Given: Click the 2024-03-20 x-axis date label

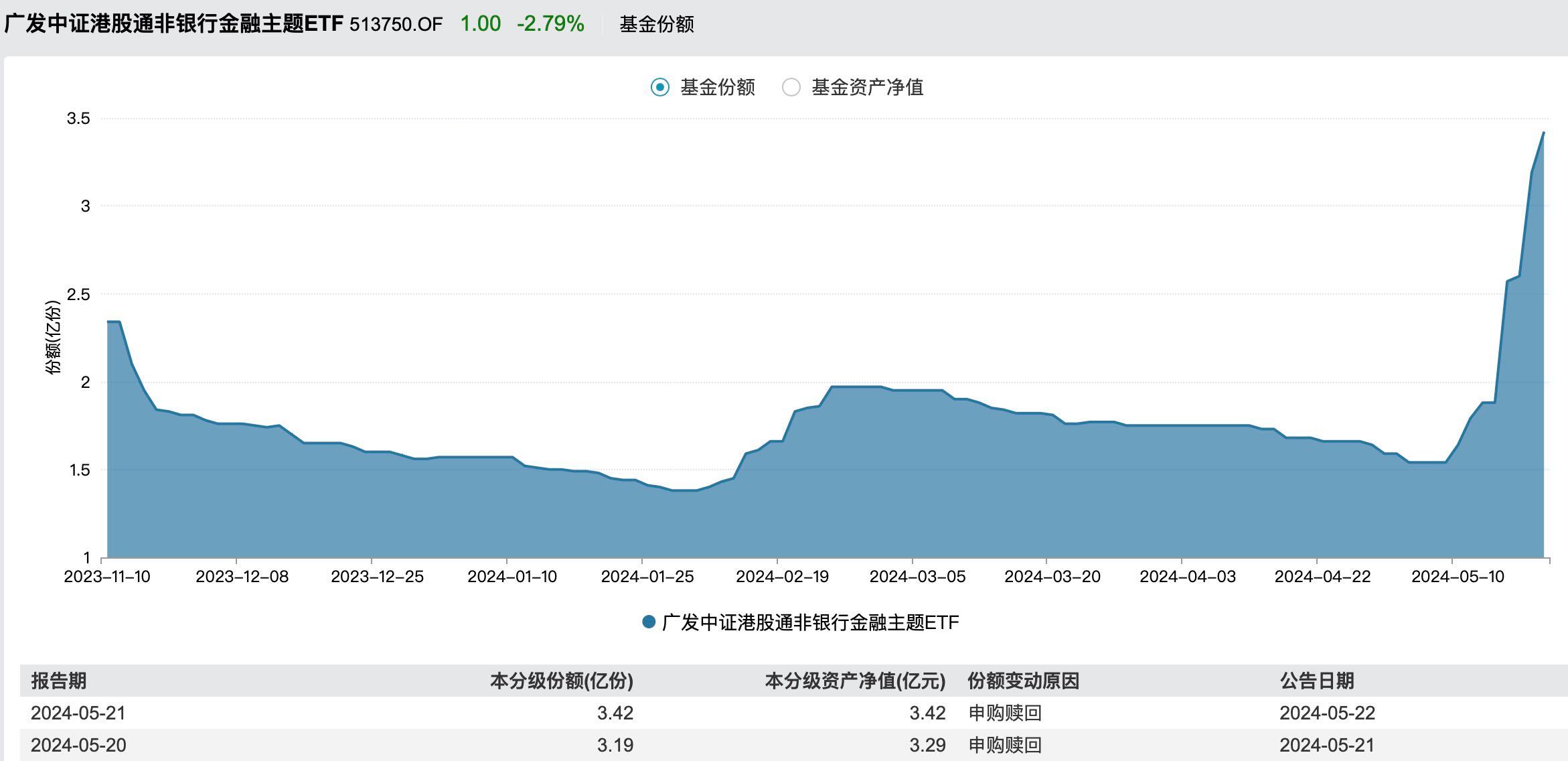Looking at the screenshot, I should coord(1052,577).
